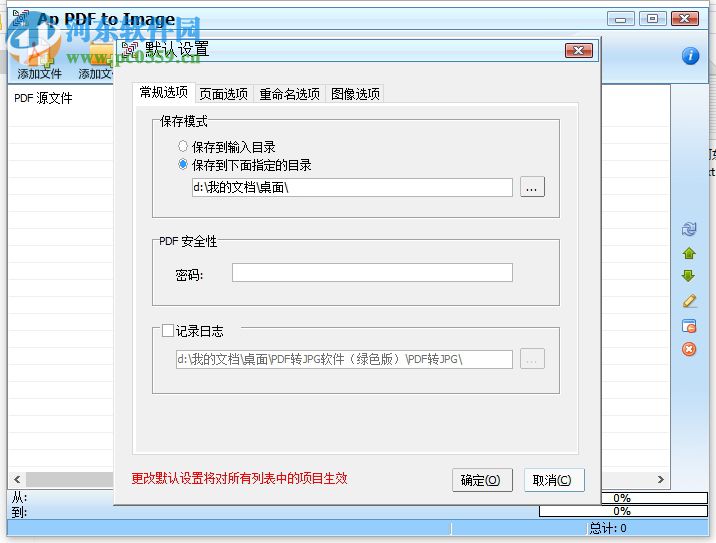The height and width of the screenshot is (543, 716).
Task: Select 保存到下面指定的目录 radio option
Action: tap(245, 165)
